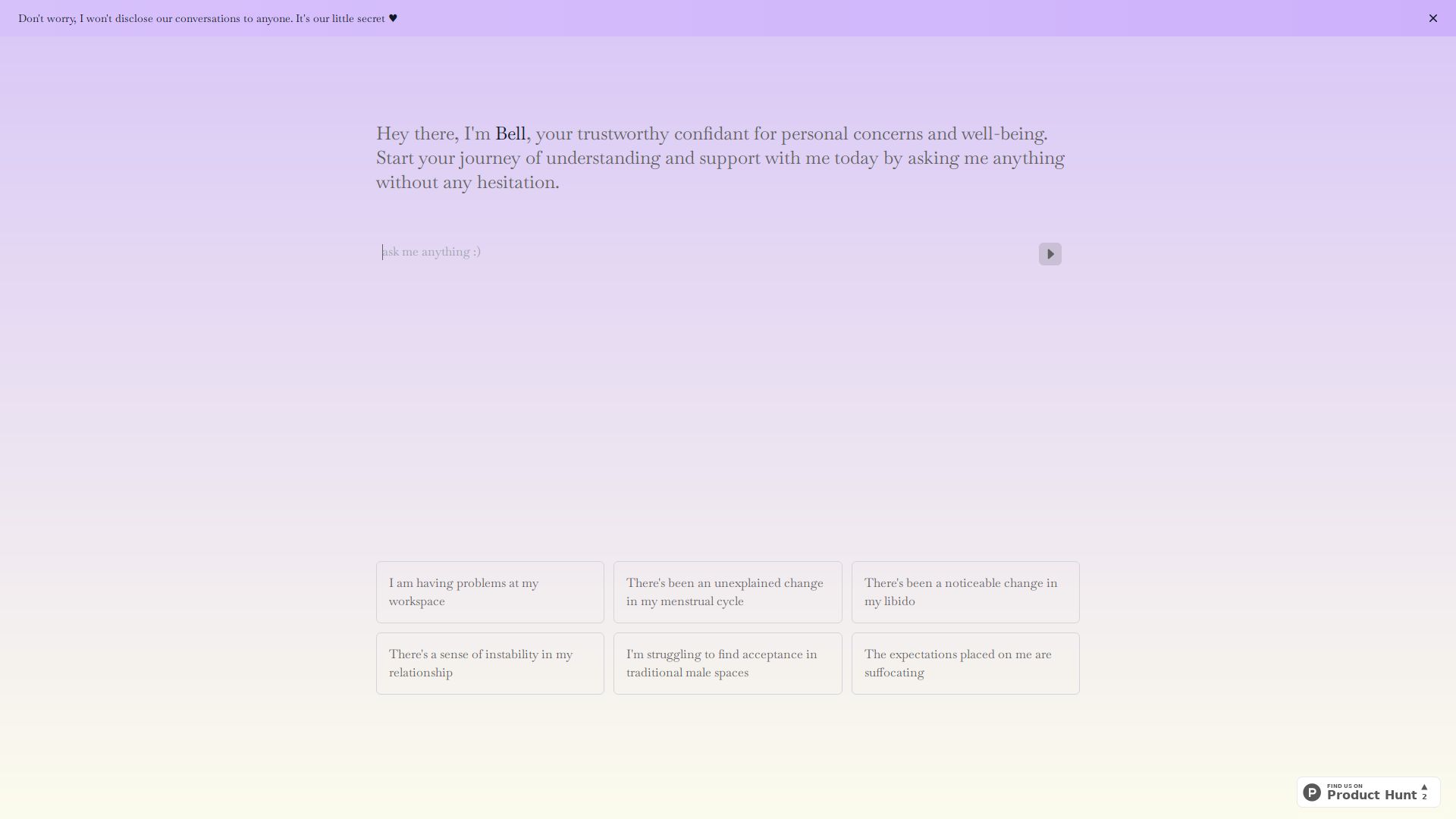Viewport: 1456px width, 819px height.
Task: Click 'expectations placed on me are suffocating' card
Action: click(x=965, y=664)
